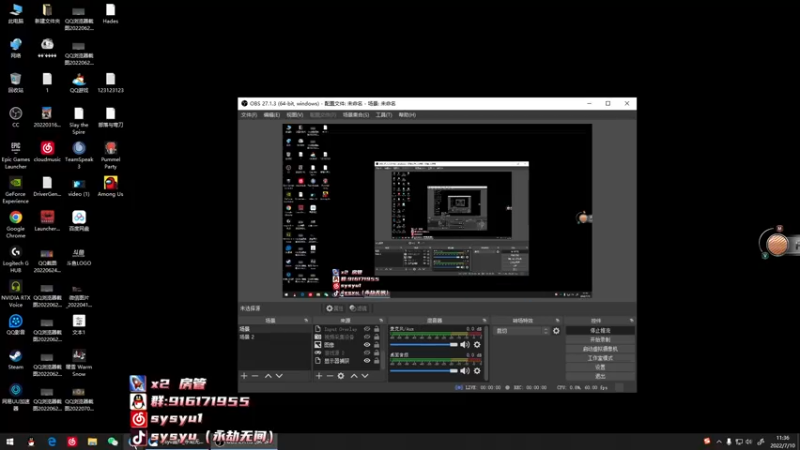Open Hades desktop file

pyautogui.click(x=110, y=14)
